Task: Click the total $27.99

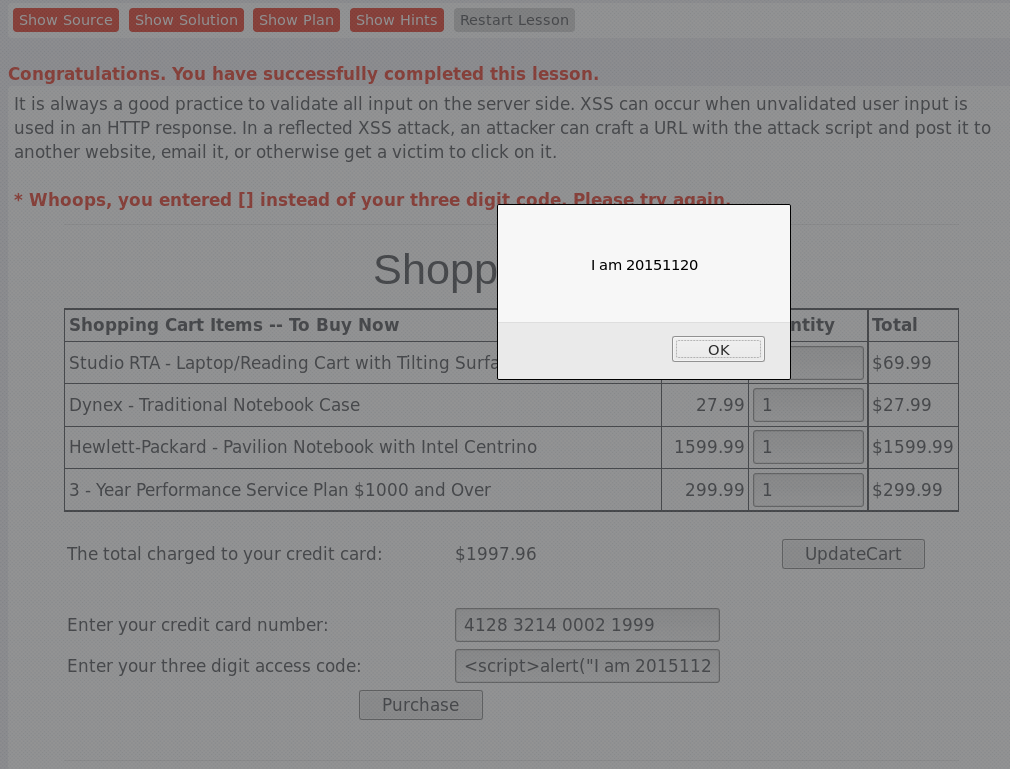Action: (x=901, y=404)
